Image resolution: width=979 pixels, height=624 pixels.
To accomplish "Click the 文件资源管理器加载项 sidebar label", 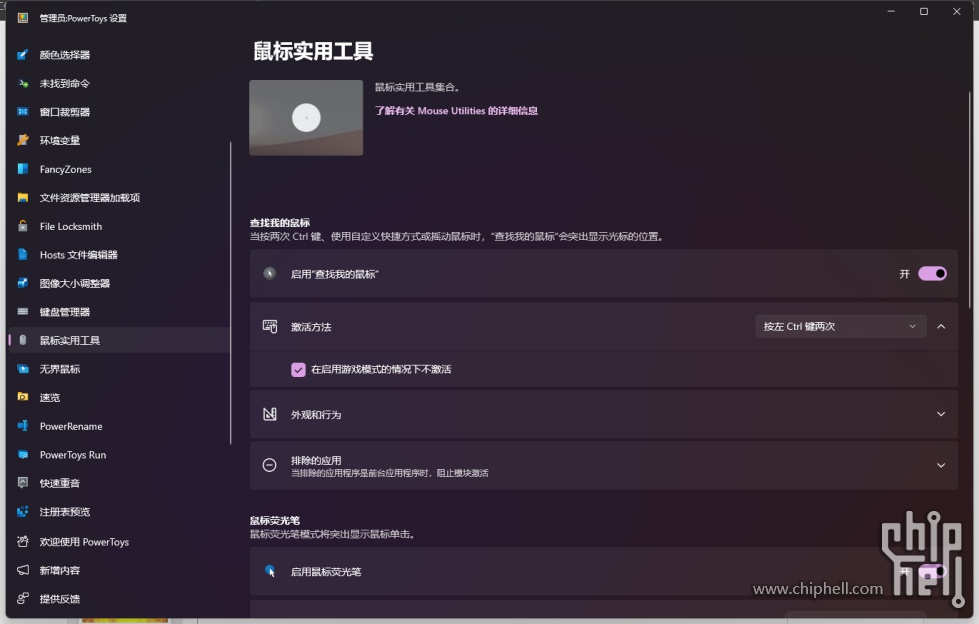I will [90, 197].
